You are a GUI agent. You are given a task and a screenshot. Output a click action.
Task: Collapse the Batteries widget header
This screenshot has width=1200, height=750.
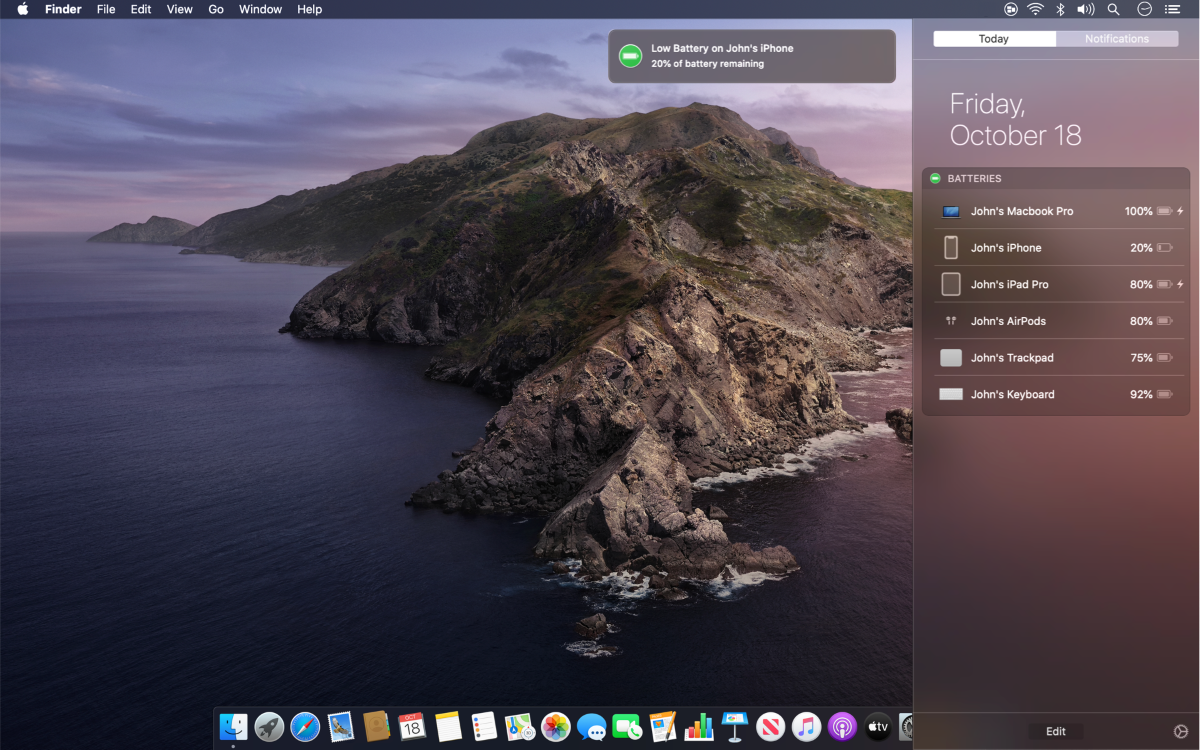pyautogui.click(x=935, y=178)
